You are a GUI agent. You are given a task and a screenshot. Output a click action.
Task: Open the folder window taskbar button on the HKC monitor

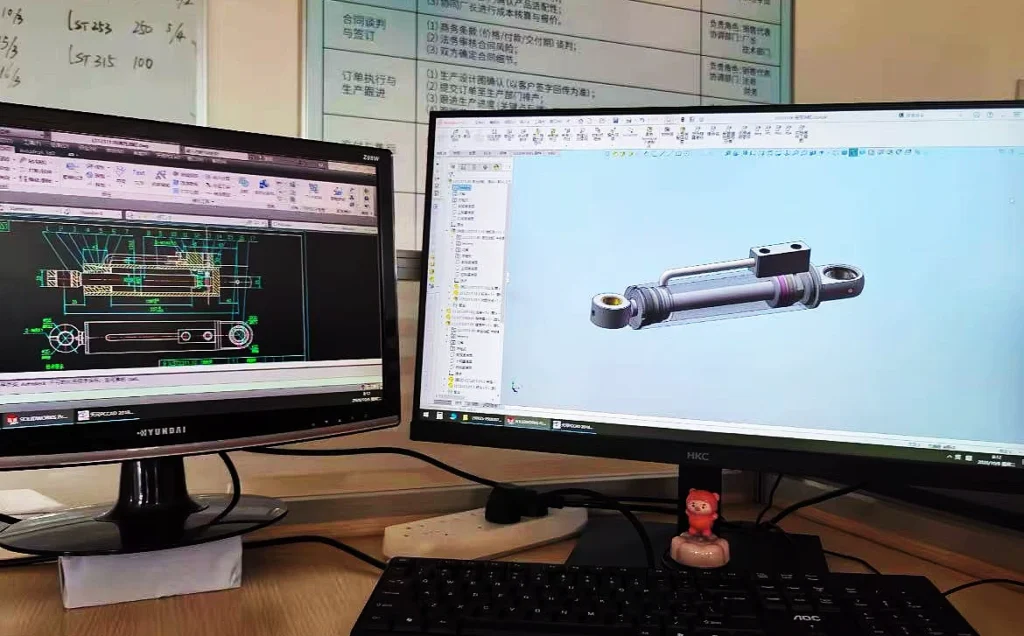(x=482, y=419)
